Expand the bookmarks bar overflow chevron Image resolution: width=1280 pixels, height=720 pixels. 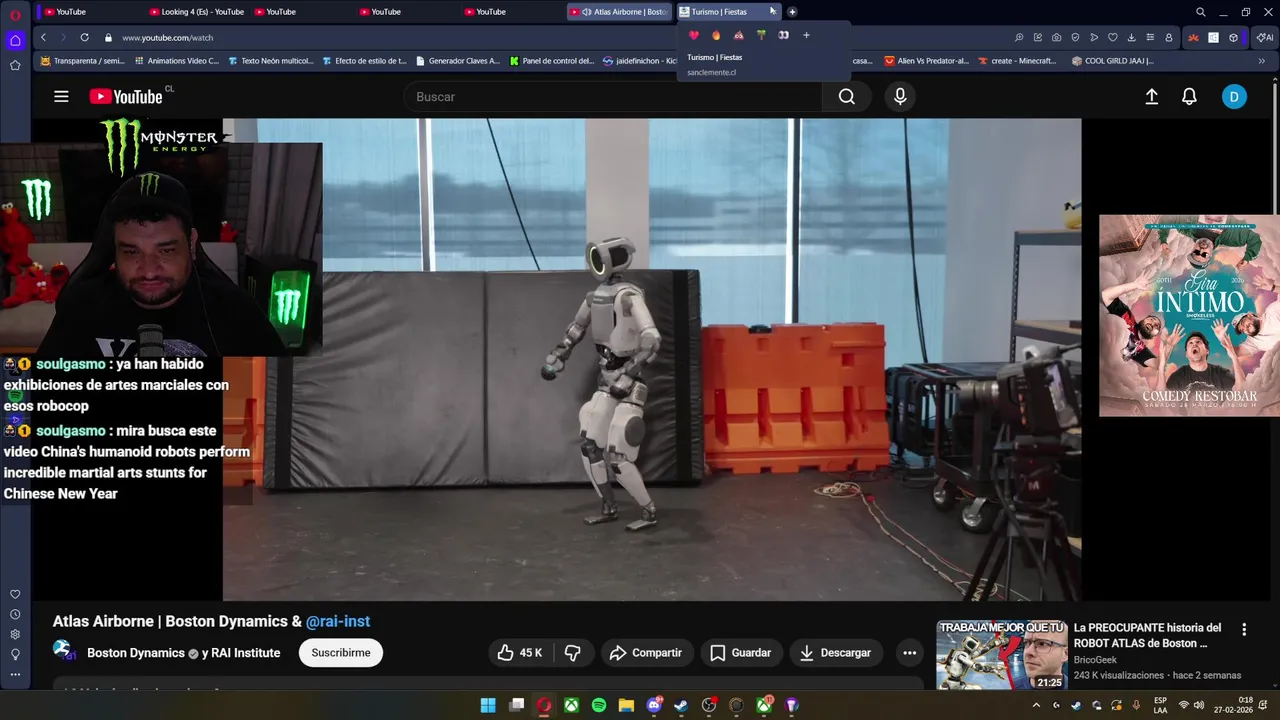1262,61
